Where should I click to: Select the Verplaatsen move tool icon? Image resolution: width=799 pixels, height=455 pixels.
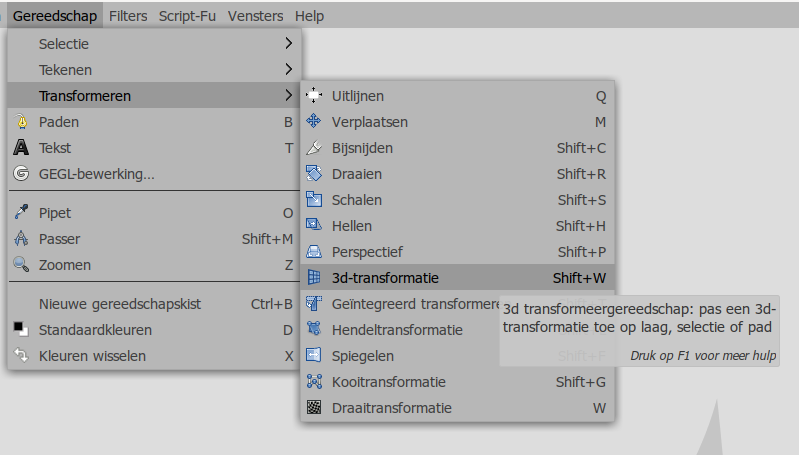click(x=314, y=121)
